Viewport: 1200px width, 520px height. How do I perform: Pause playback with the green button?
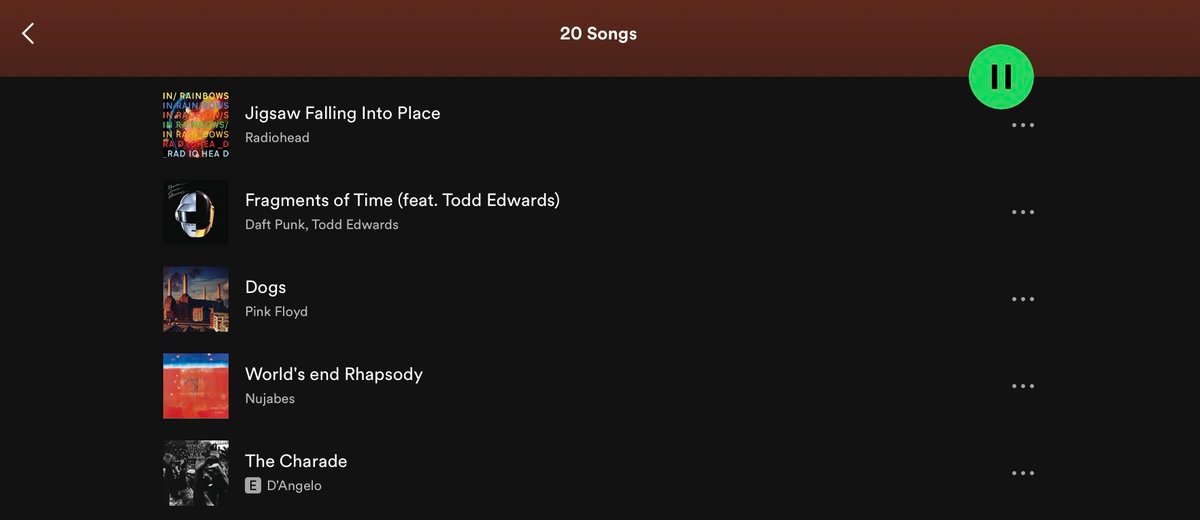tap(1000, 77)
